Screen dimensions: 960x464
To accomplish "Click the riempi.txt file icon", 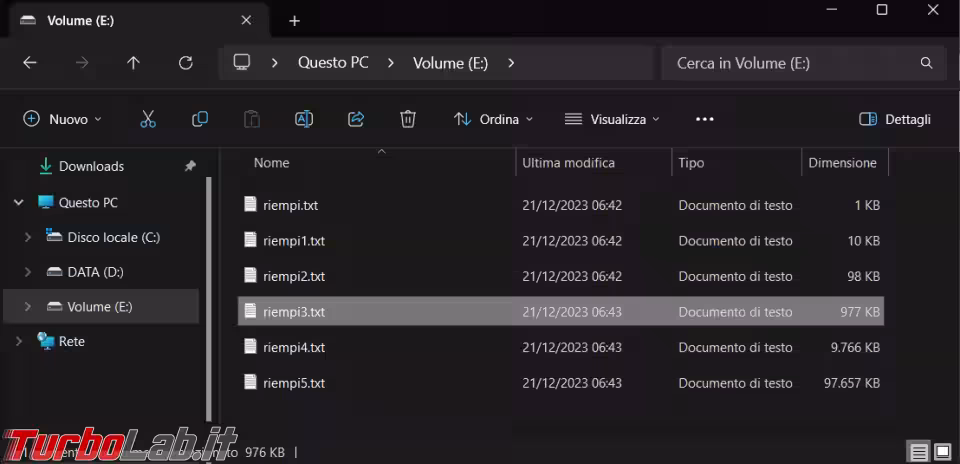I will point(250,204).
